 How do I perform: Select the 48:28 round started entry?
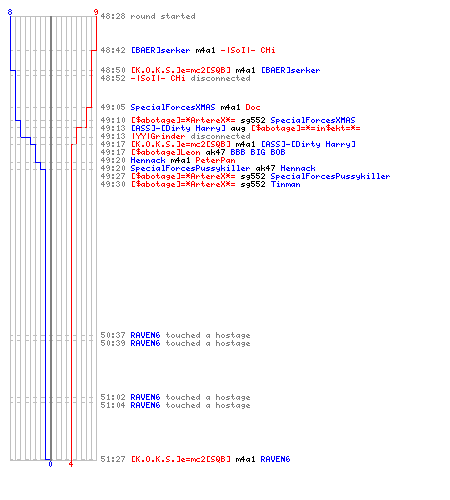click(148, 16)
